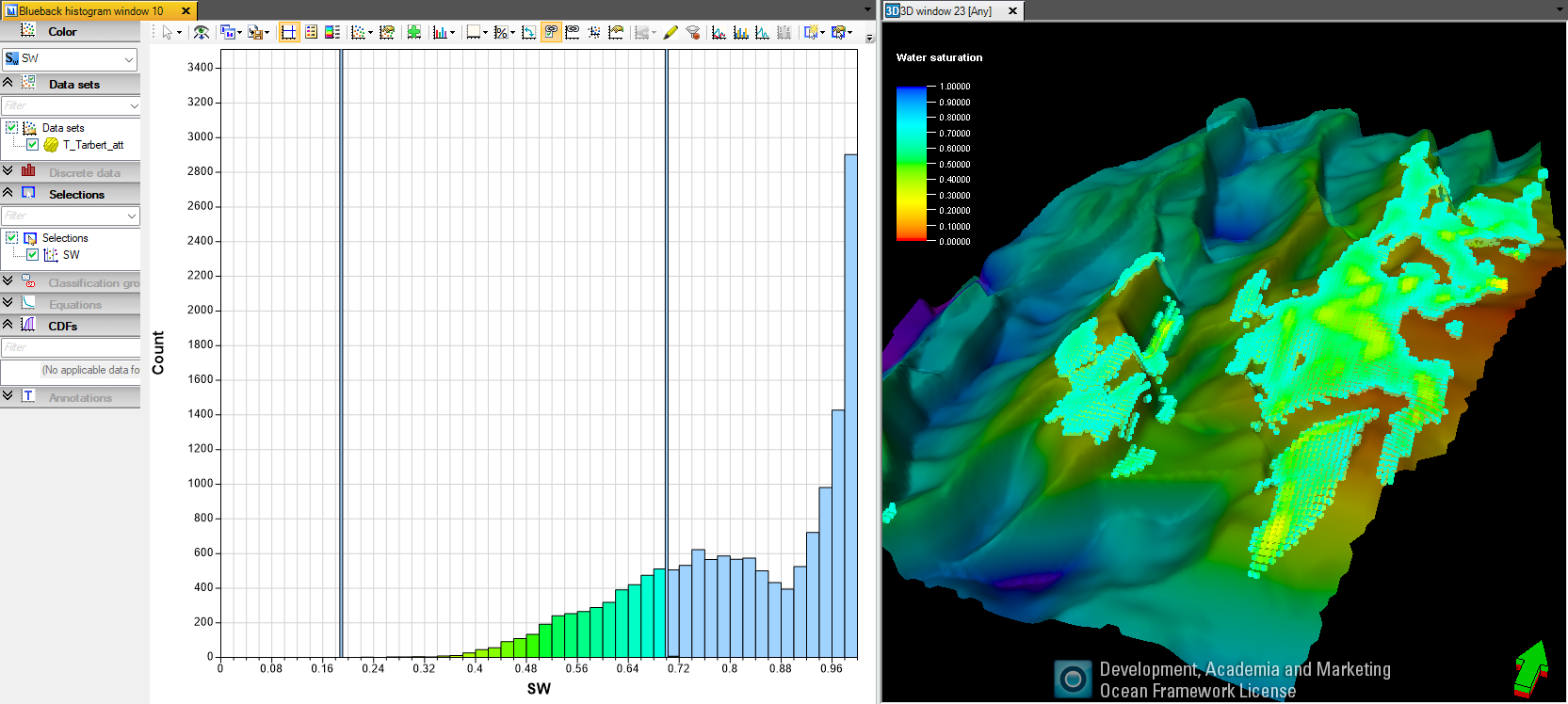Viewport: 1568px width, 704px height.
Task: Click the green plus add icon
Action: pos(413,32)
